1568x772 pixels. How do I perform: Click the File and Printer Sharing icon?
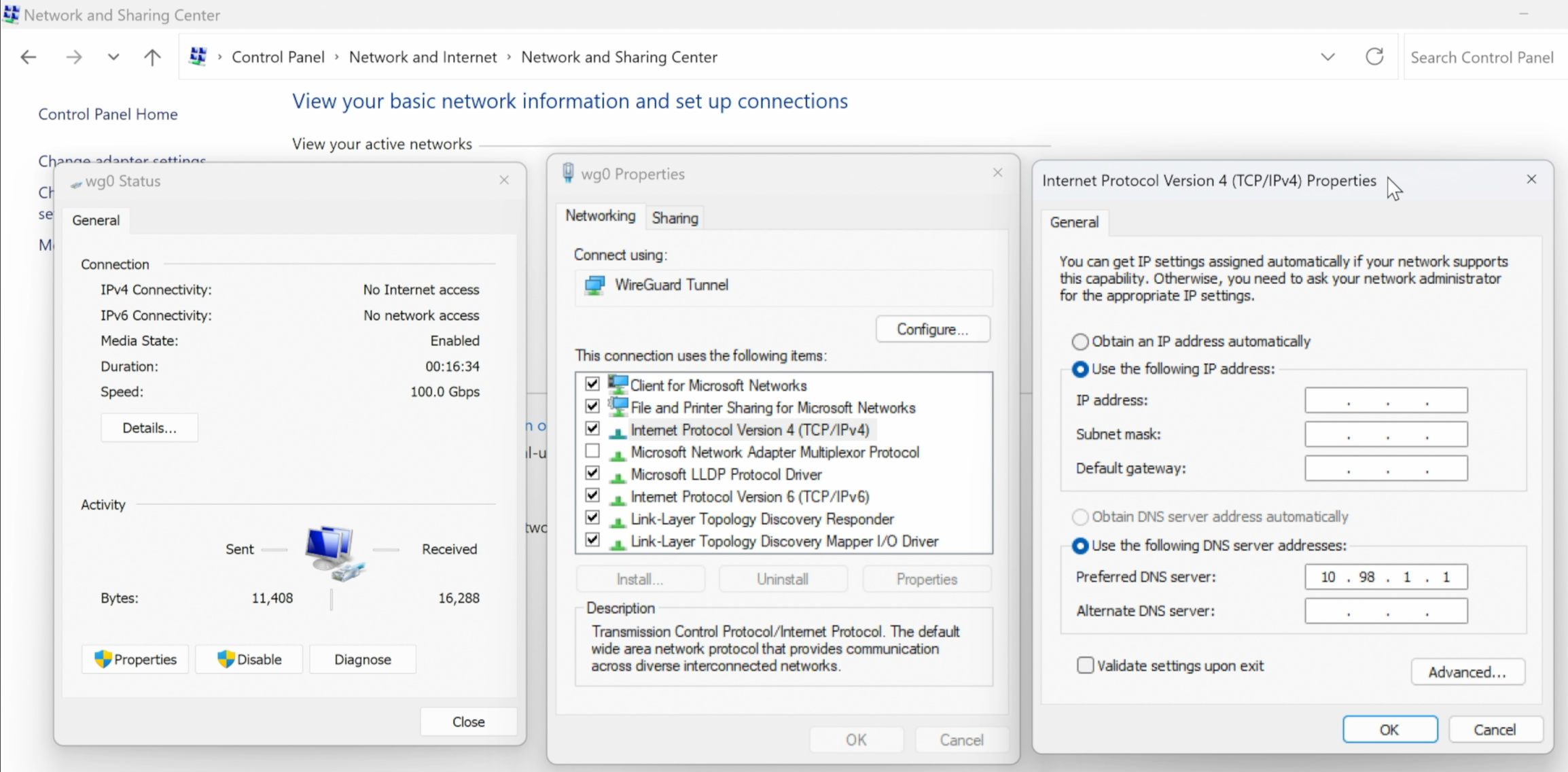[618, 407]
